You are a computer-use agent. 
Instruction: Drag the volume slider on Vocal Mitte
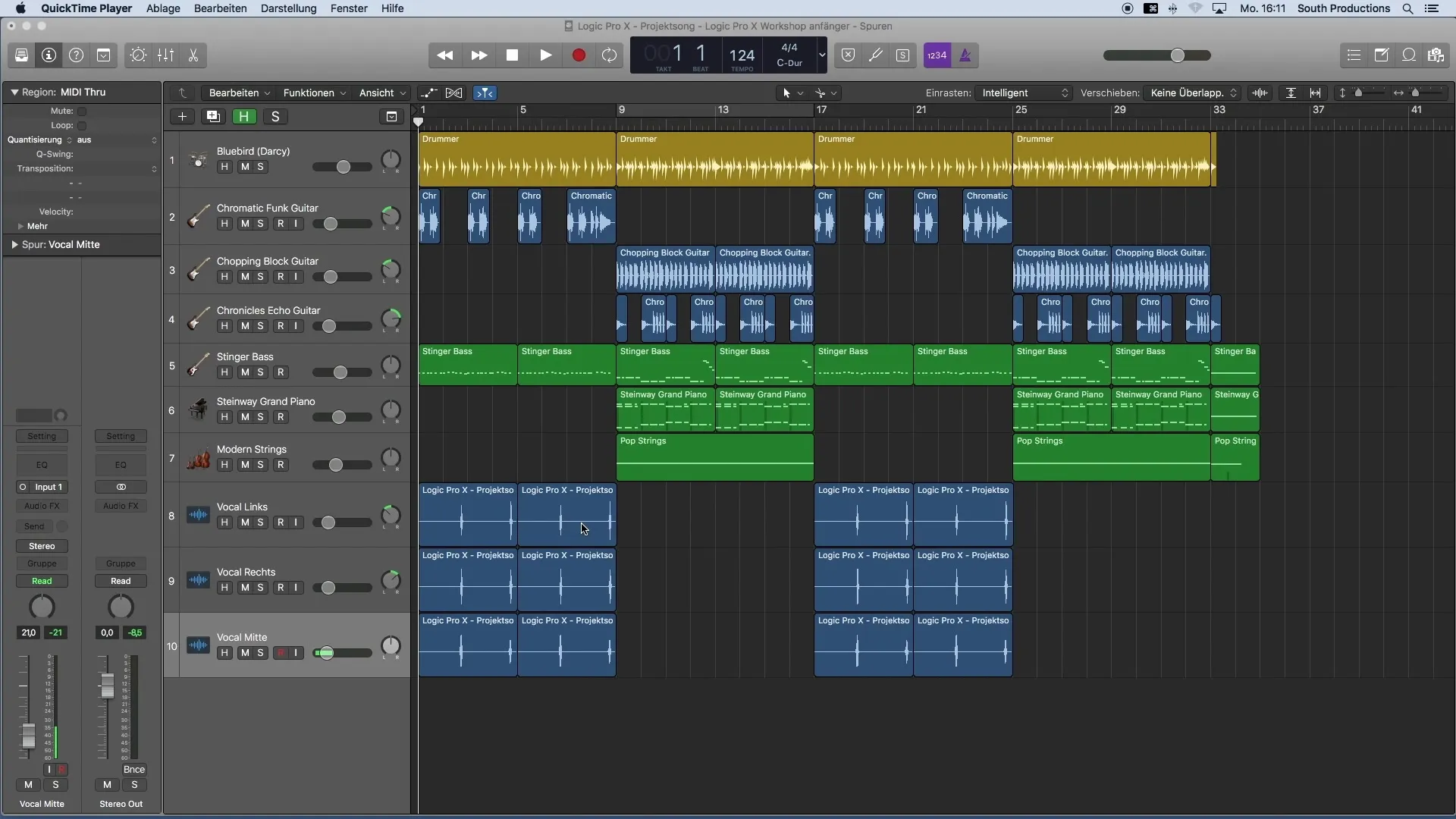click(327, 653)
